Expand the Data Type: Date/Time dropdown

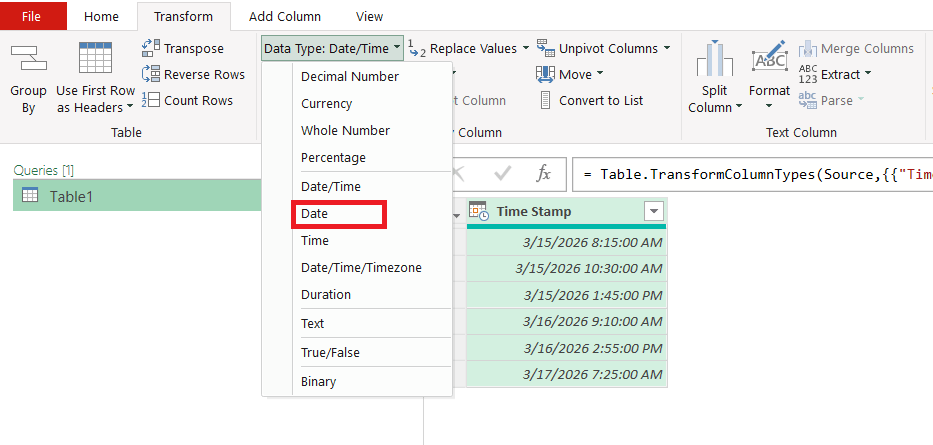[x=332, y=48]
